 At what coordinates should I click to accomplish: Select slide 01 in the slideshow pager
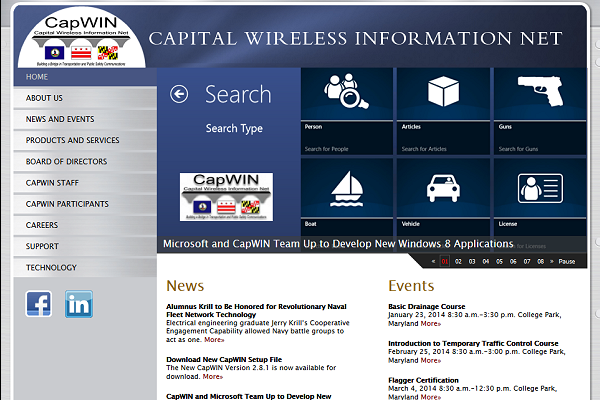445,261
